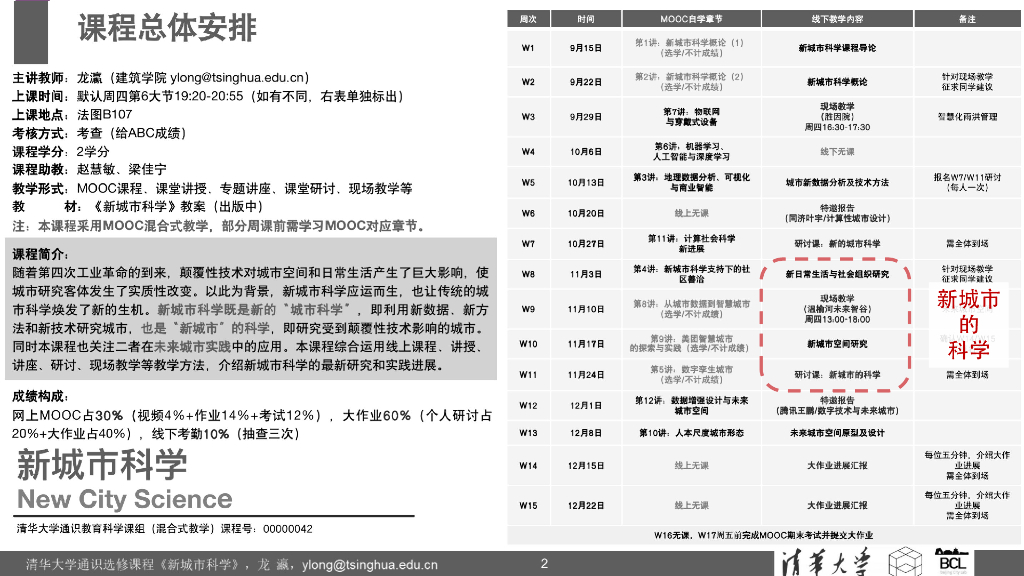The height and width of the screenshot is (576, 1024).
Task: Click the grey note about MOOC混合式教学
Action: click(221, 226)
